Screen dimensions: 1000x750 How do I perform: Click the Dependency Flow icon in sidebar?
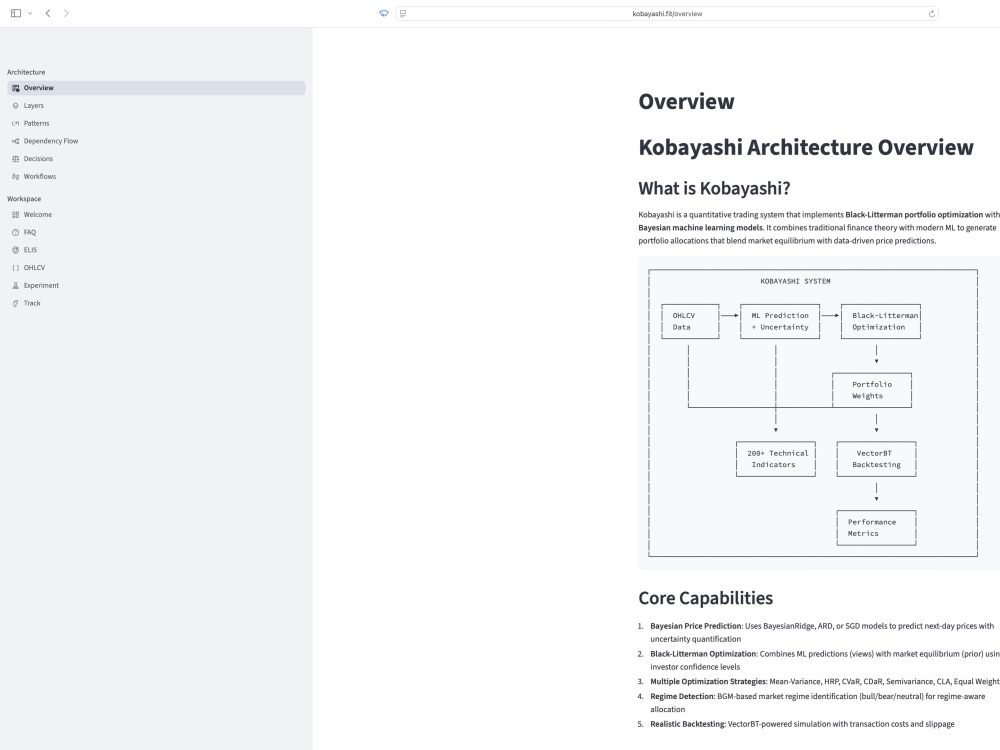point(16,141)
